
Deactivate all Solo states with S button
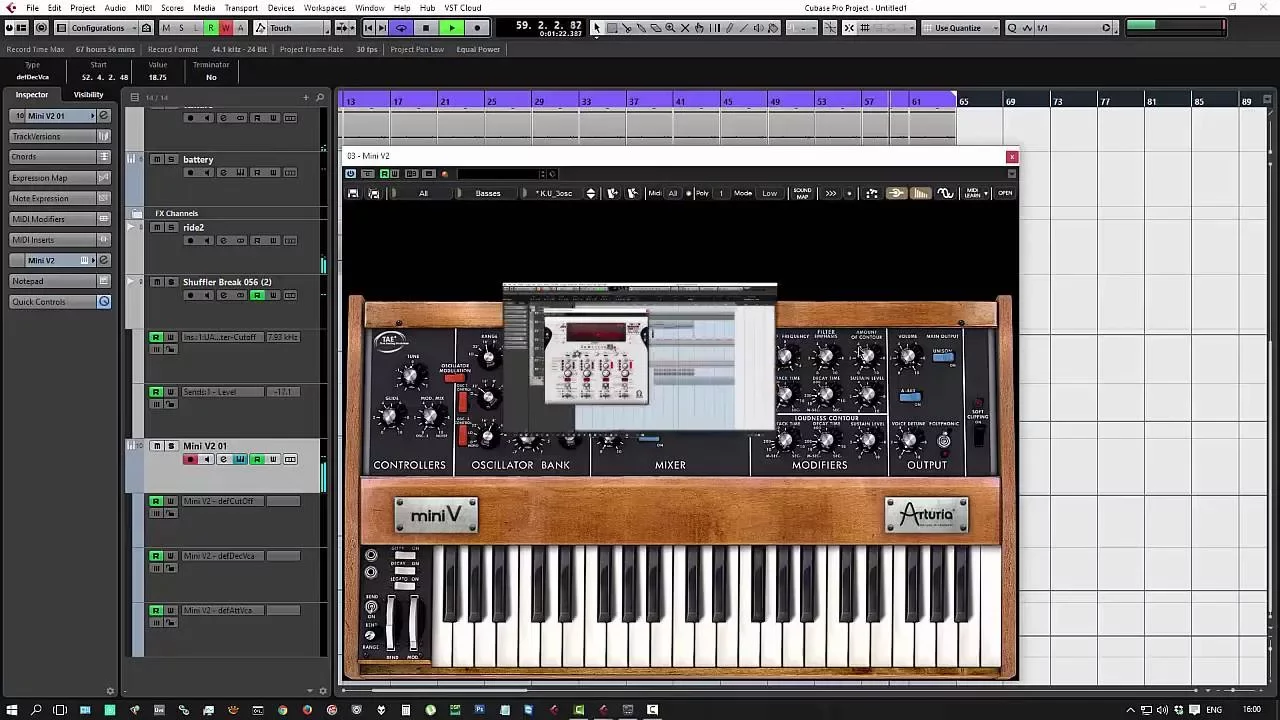pos(181,28)
